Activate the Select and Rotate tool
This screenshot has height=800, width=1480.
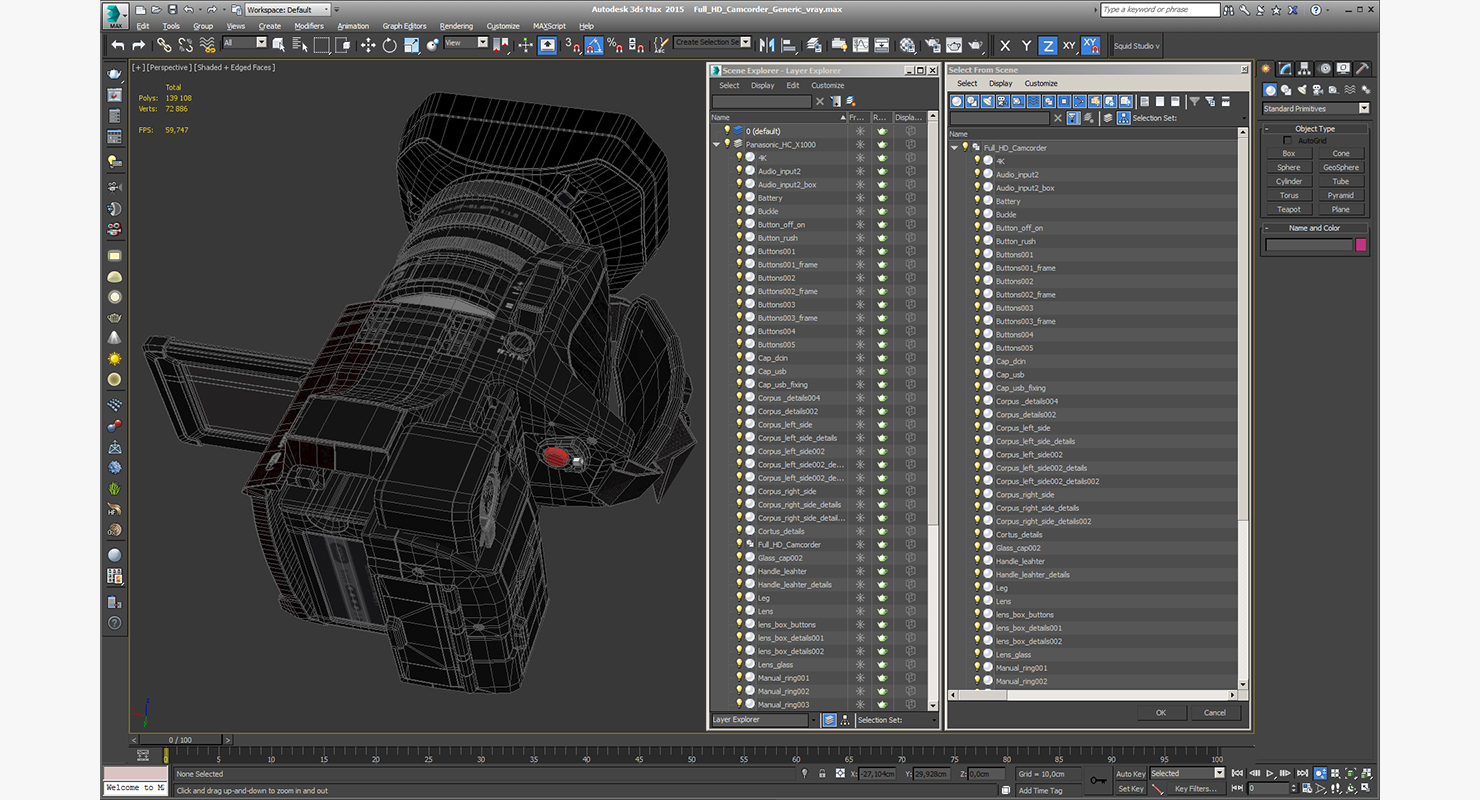pos(389,45)
